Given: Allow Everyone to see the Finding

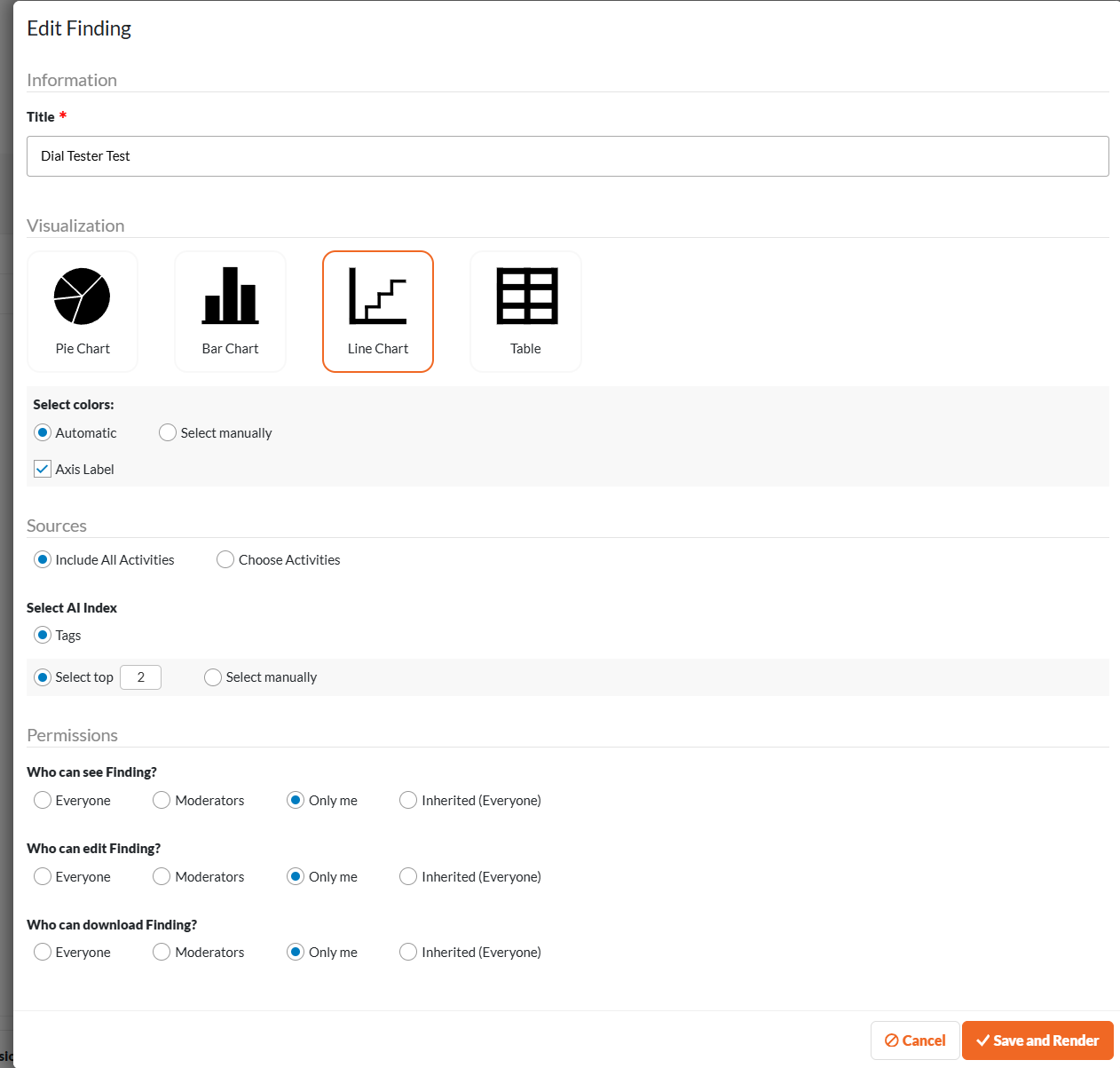Looking at the screenshot, I should [43, 800].
